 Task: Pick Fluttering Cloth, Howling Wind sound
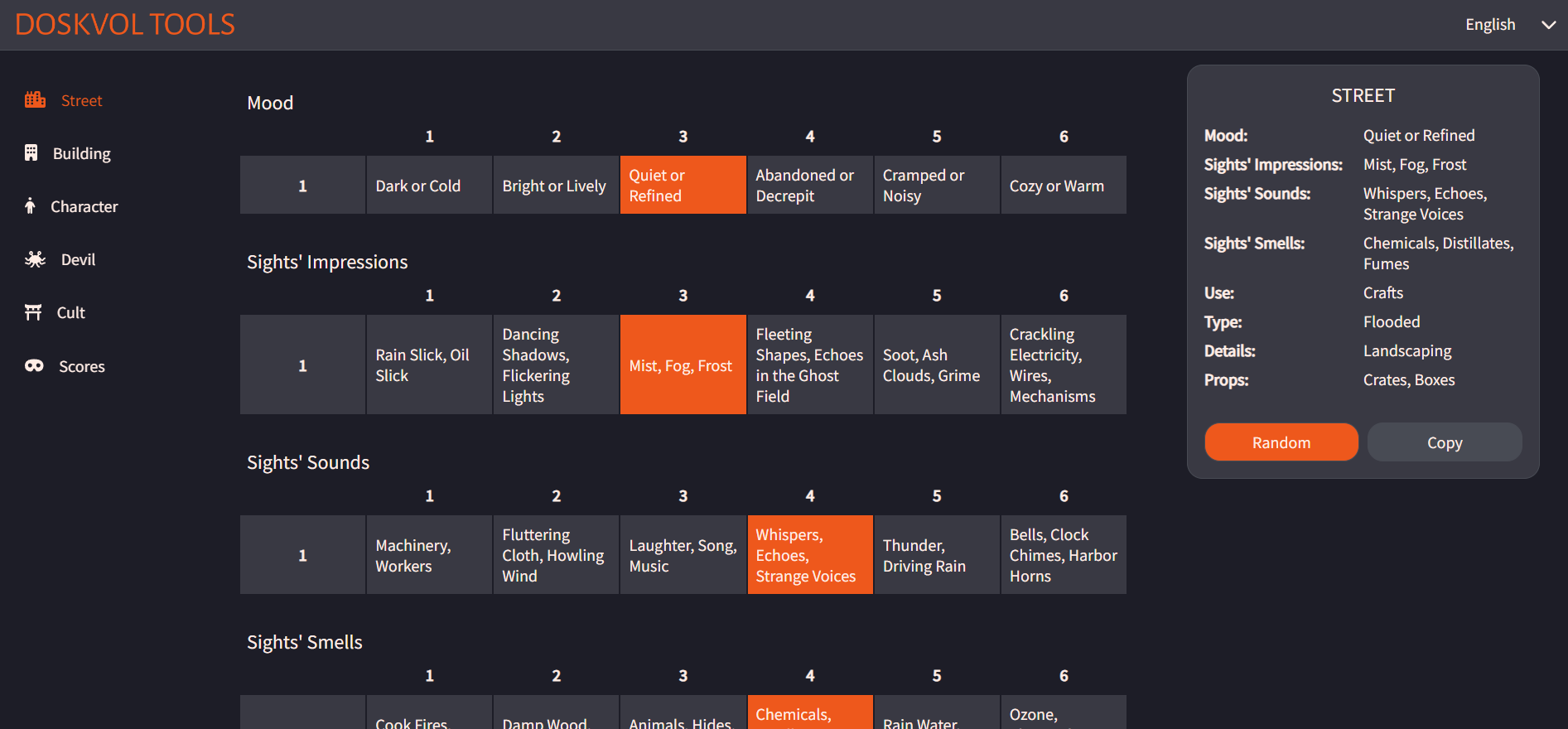(556, 555)
